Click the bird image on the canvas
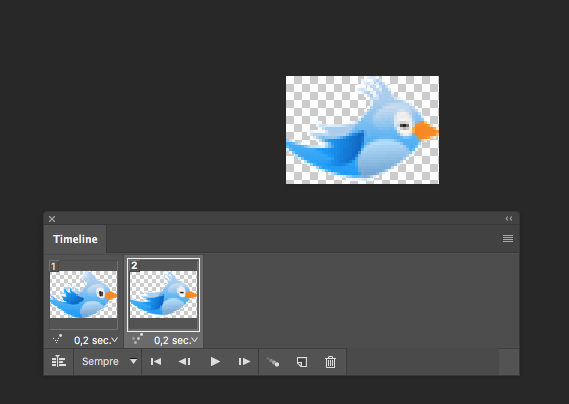This screenshot has width=569, height=404. pos(362,130)
